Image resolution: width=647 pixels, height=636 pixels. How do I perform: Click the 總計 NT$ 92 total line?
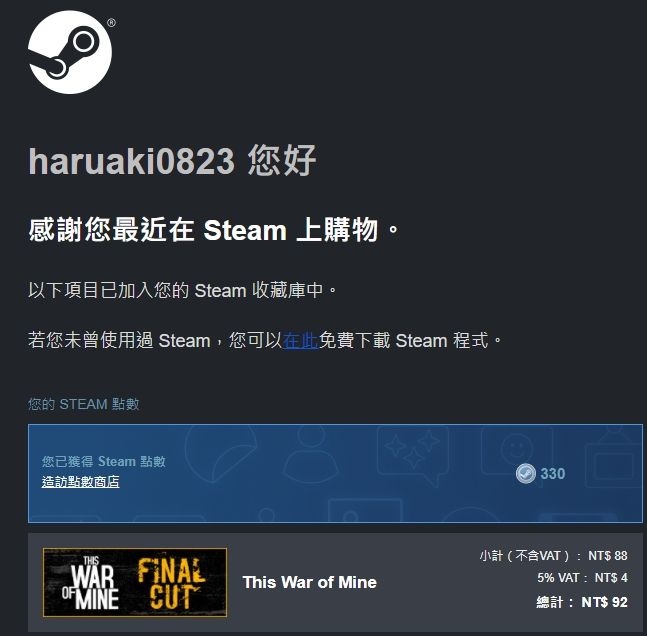[582, 602]
